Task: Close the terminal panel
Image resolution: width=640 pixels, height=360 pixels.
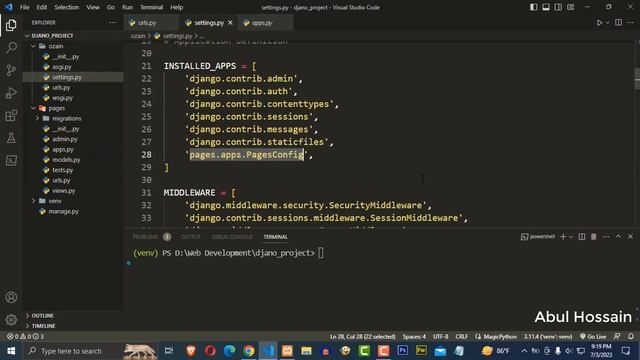Action: click(630, 237)
